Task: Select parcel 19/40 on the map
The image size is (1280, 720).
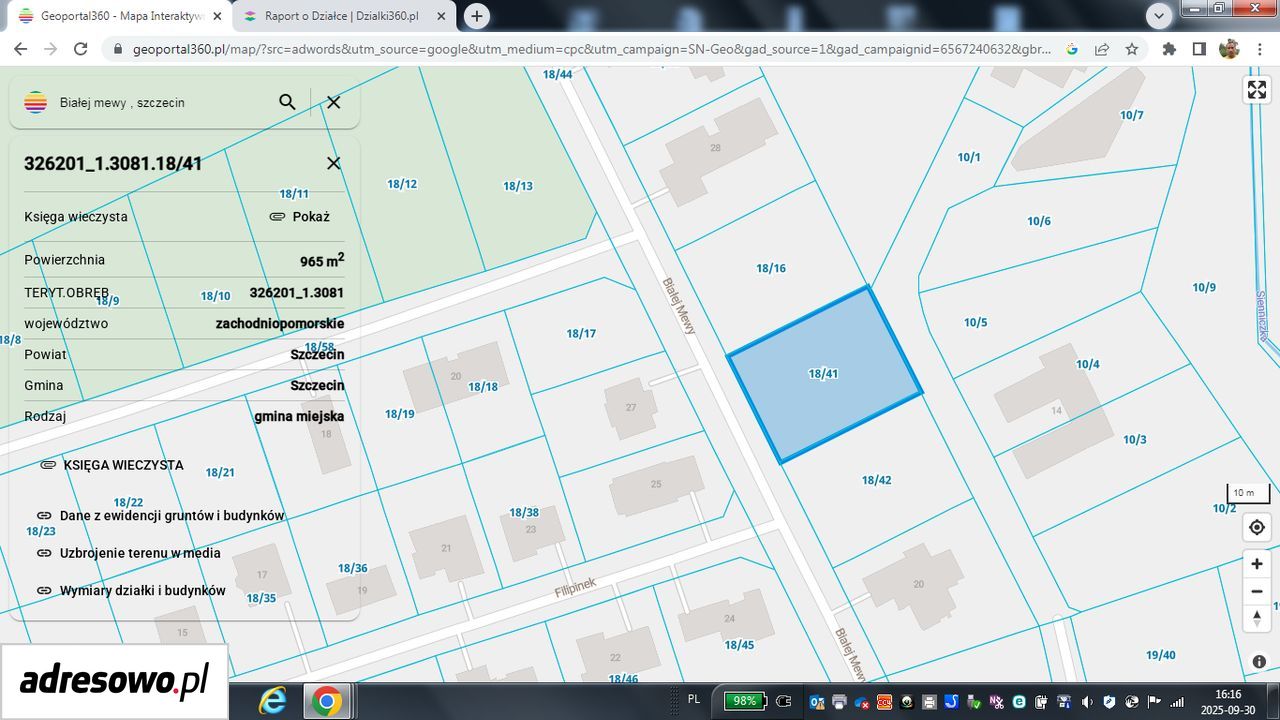Action: (1161, 655)
